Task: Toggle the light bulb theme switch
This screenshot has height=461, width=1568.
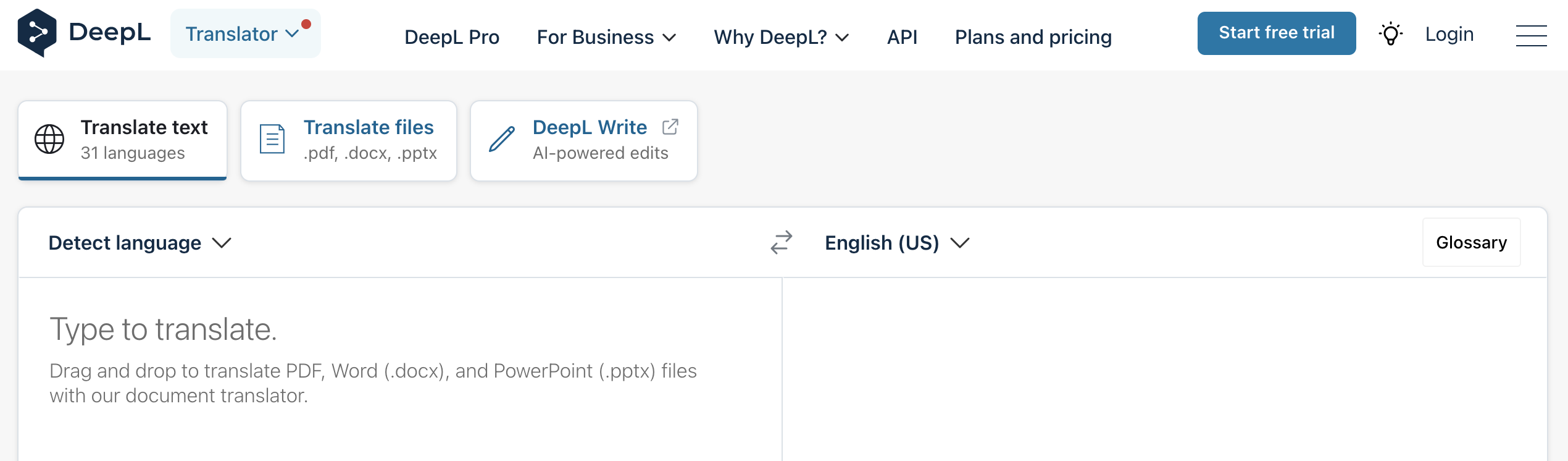Action: pos(1390,34)
